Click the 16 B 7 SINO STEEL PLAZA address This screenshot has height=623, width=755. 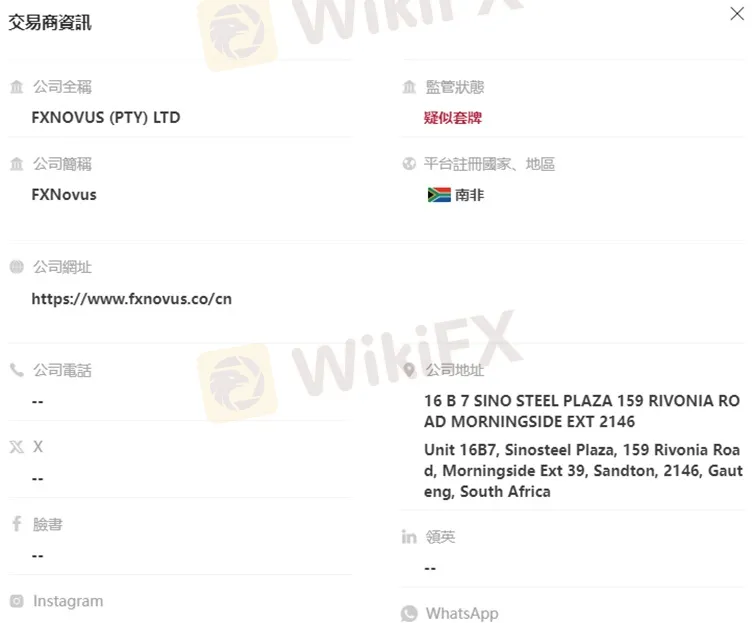(x=582, y=411)
